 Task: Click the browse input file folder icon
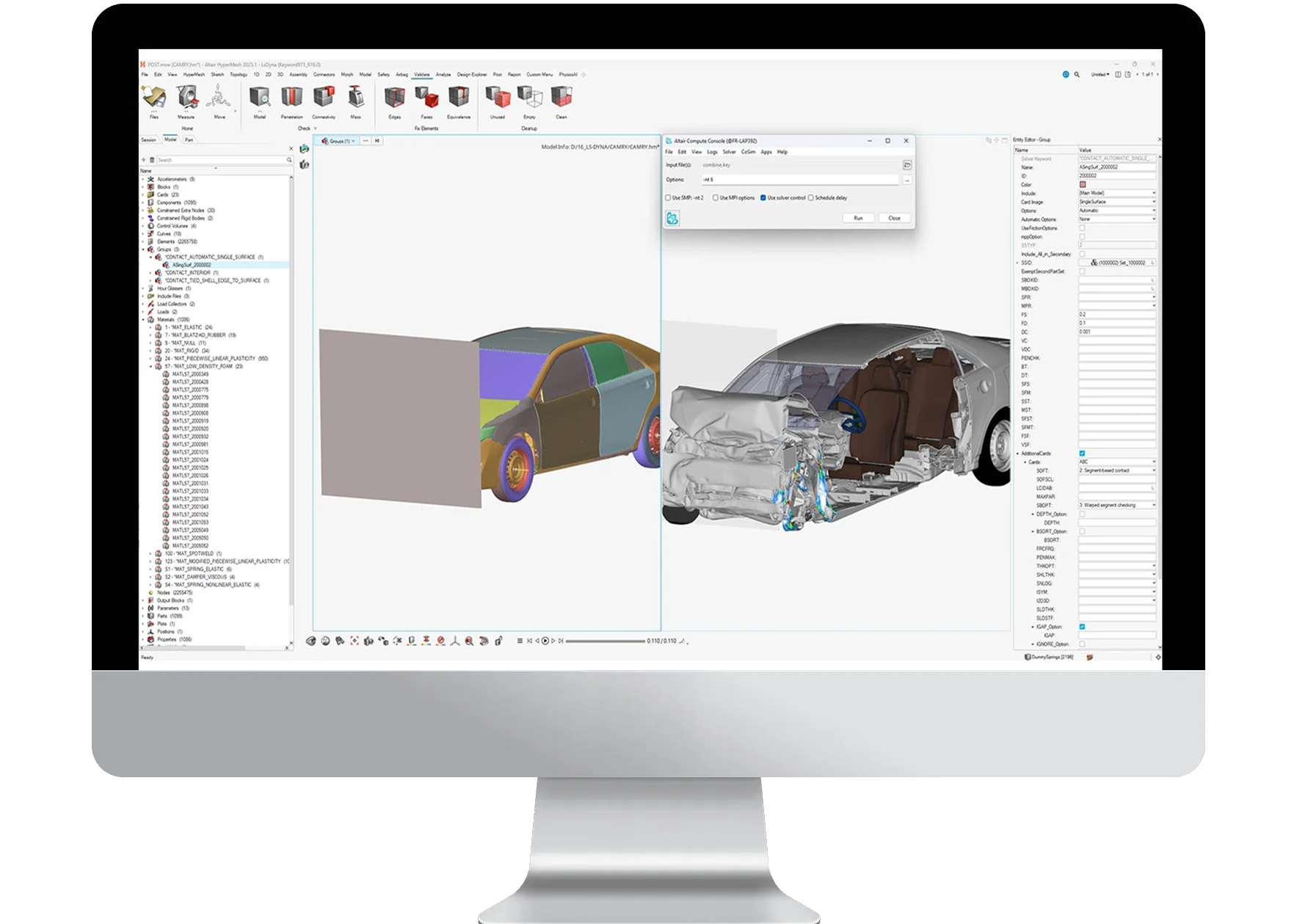tap(907, 165)
